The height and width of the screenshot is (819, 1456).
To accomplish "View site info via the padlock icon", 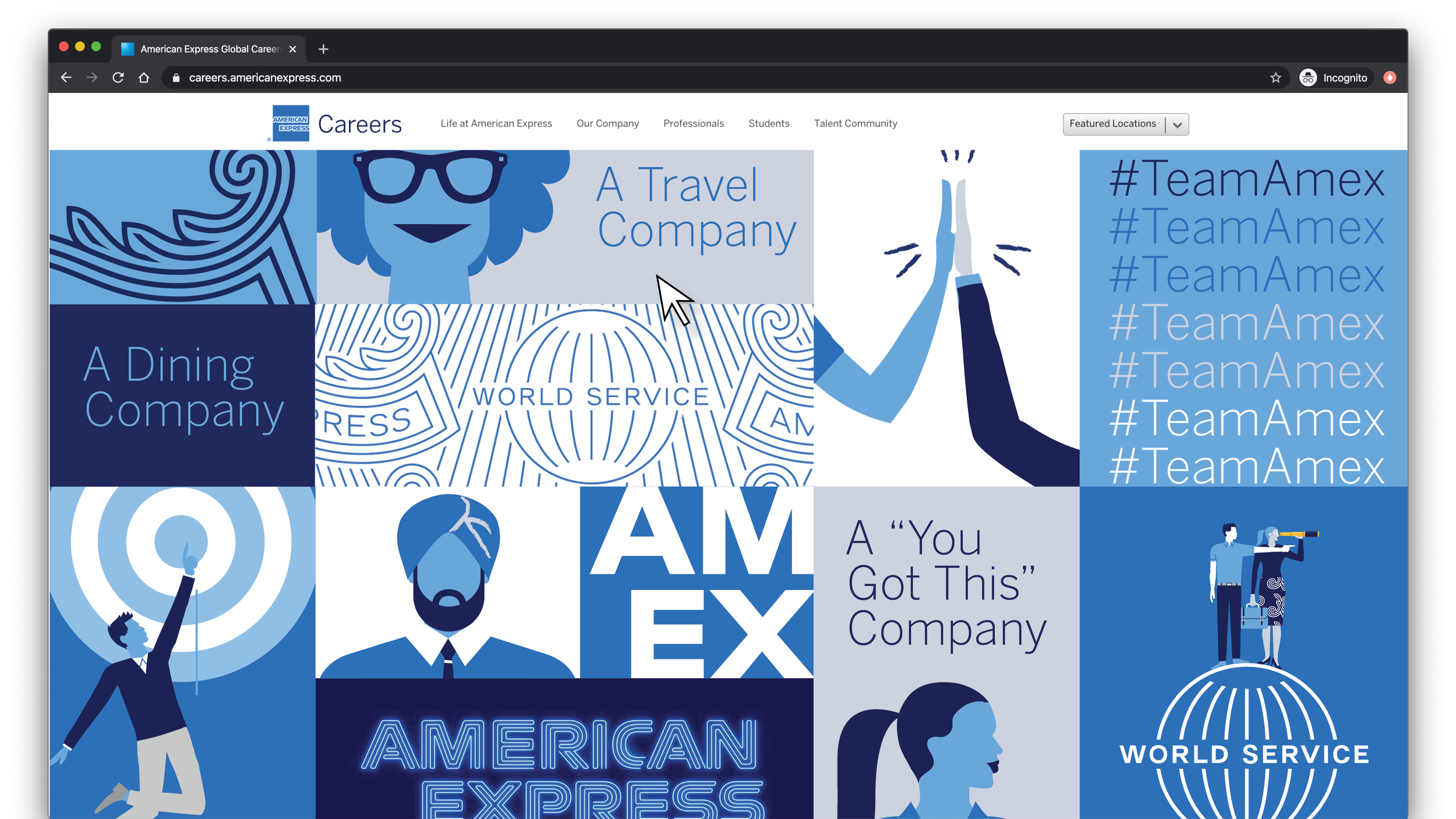I will tap(176, 77).
